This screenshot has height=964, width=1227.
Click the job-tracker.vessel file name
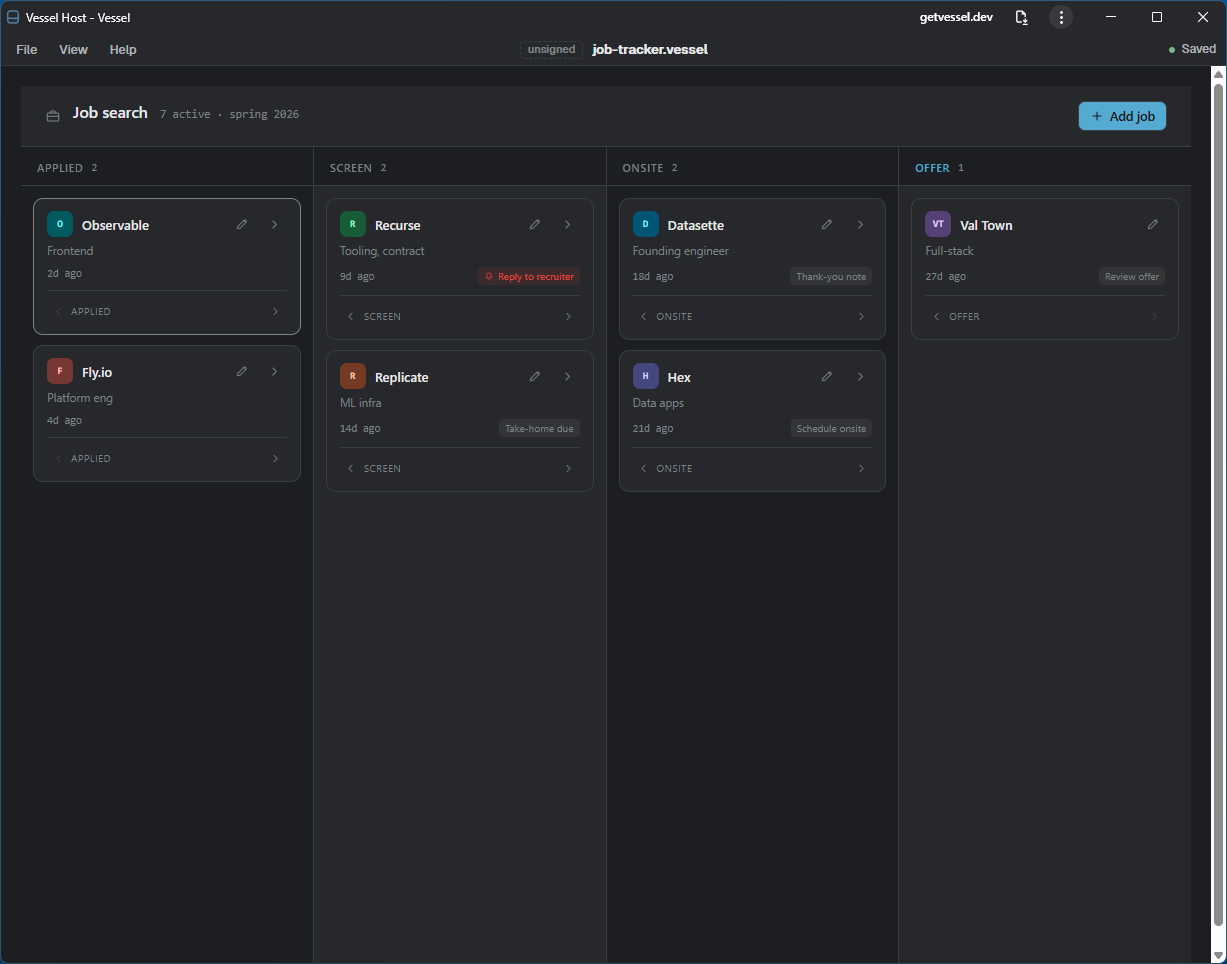point(650,49)
